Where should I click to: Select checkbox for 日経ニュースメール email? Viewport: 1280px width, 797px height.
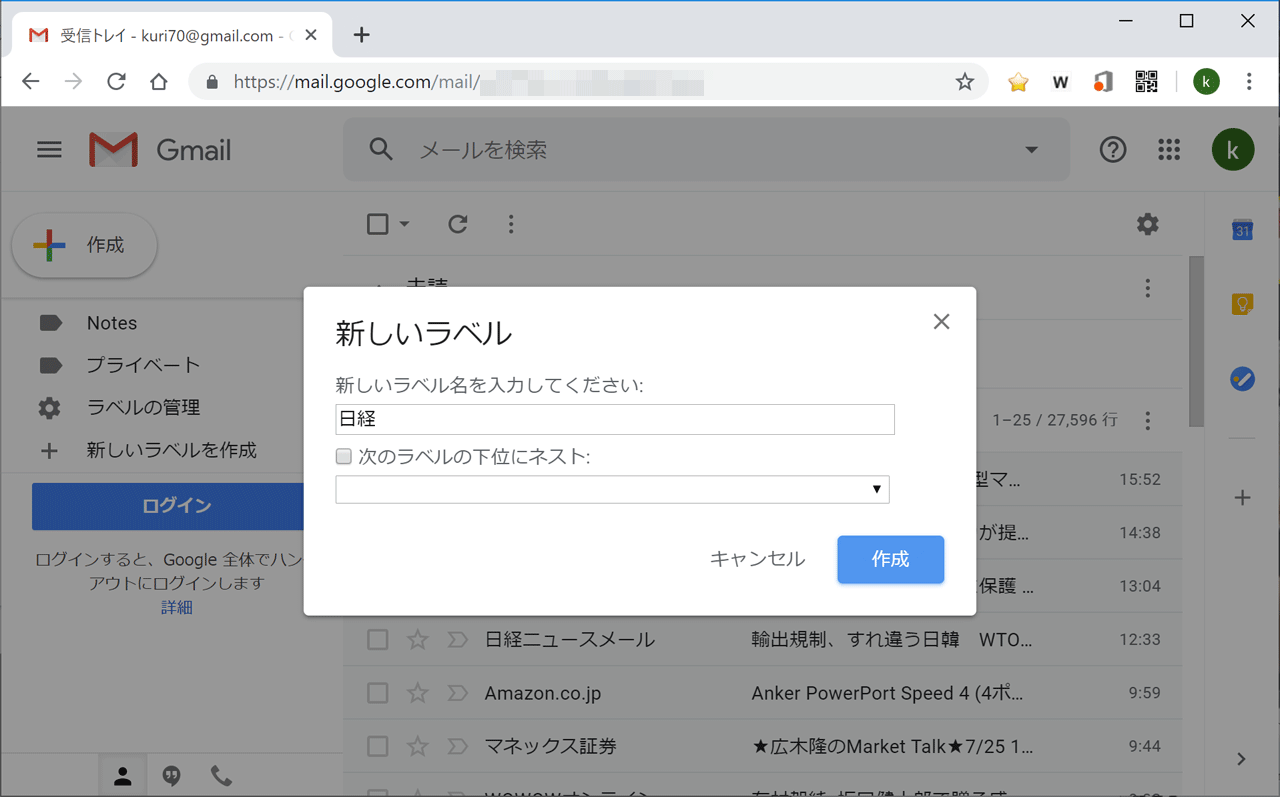click(x=377, y=639)
